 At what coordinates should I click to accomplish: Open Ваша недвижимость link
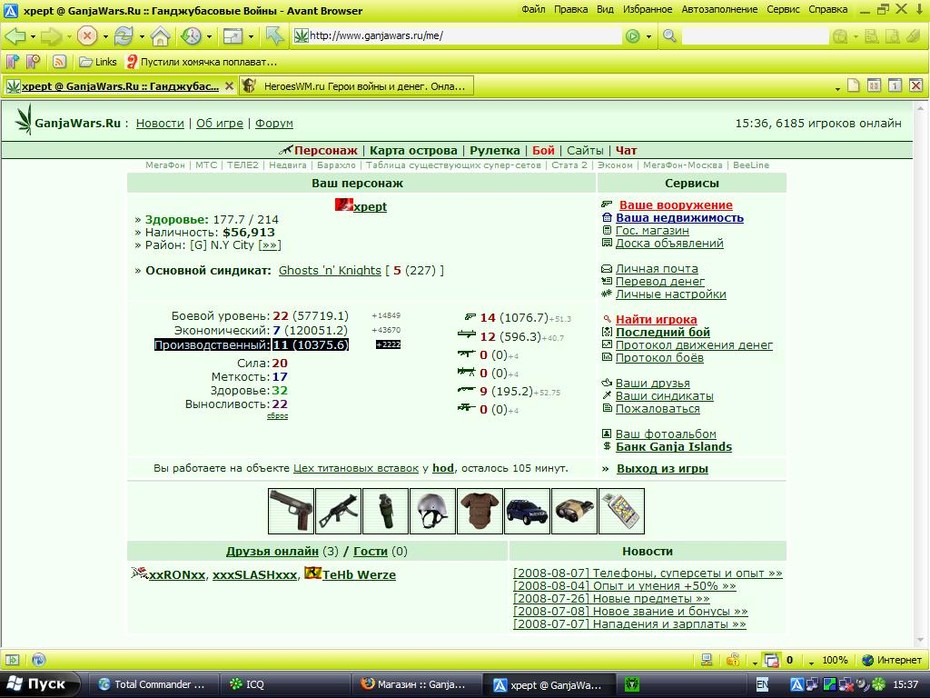pos(680,218)
